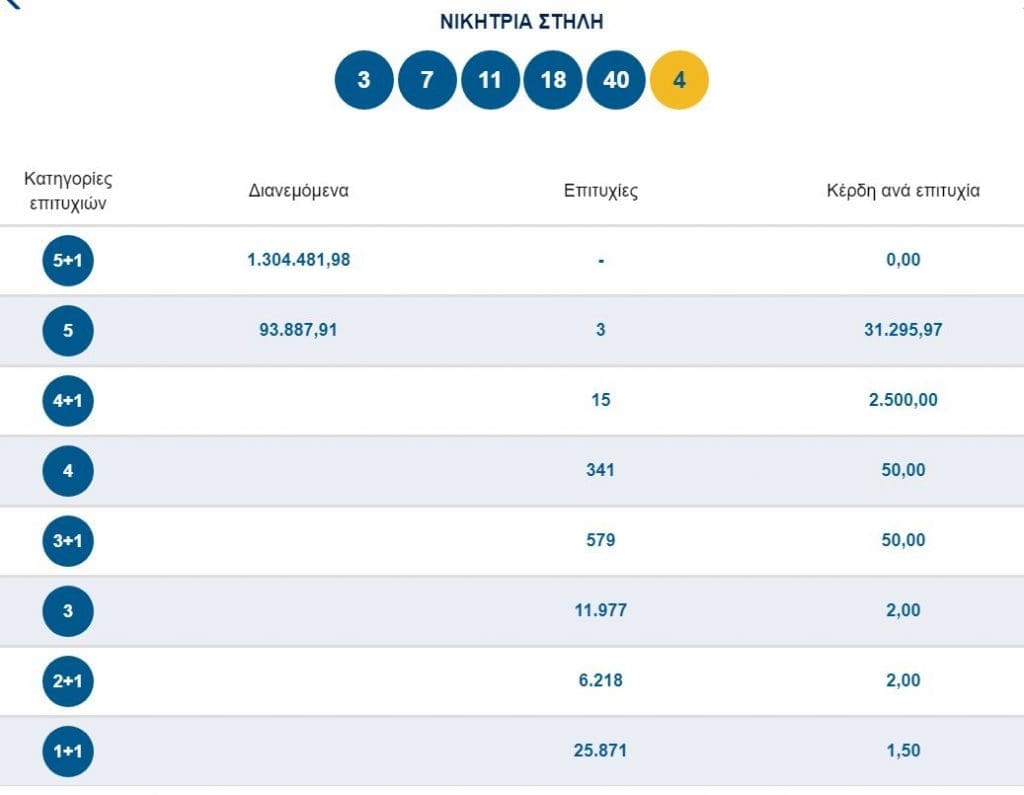Click the Επιτυχίες column header

600,191
